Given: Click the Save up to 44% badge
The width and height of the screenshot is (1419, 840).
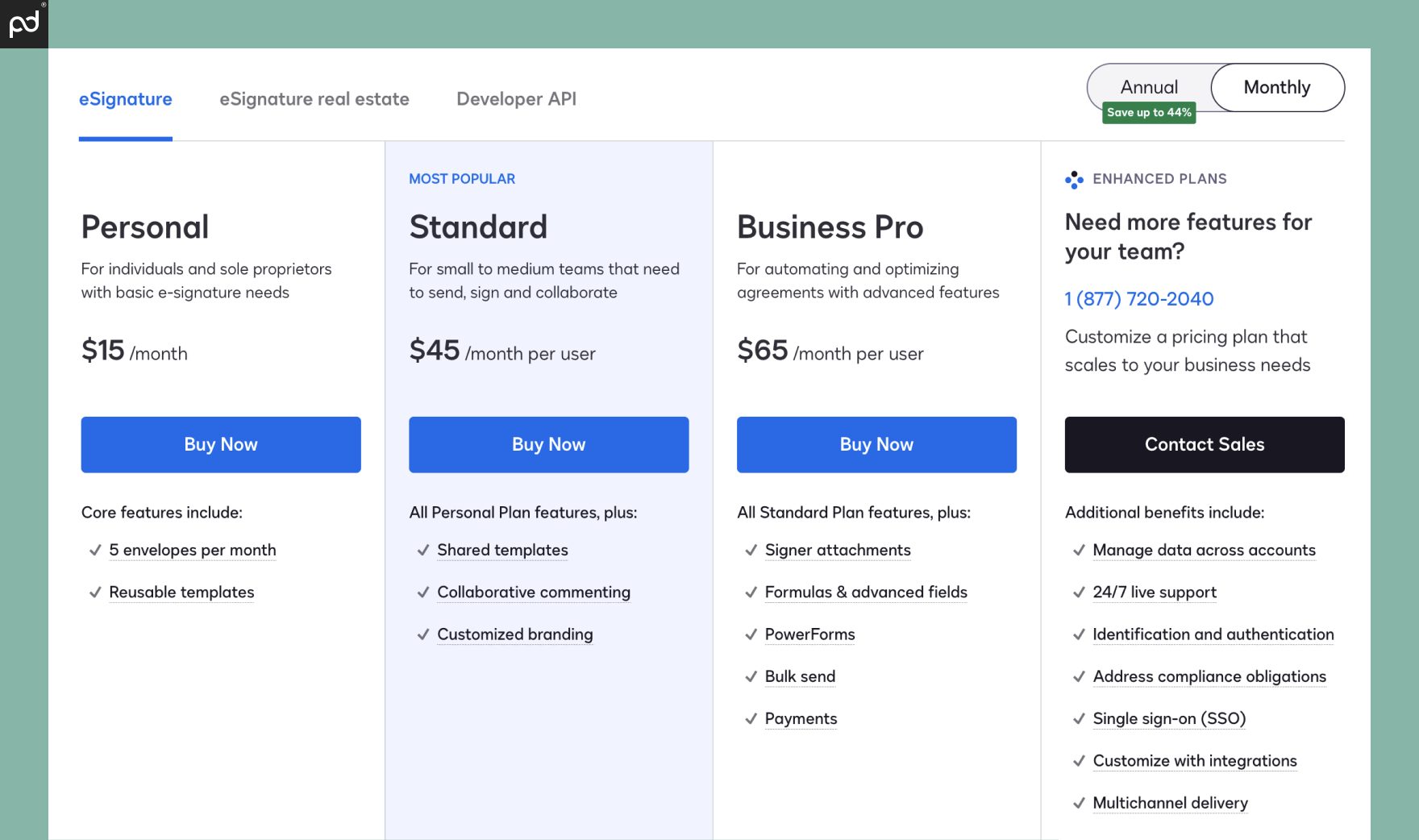Looking at the screenshot, I should 1150,113.
